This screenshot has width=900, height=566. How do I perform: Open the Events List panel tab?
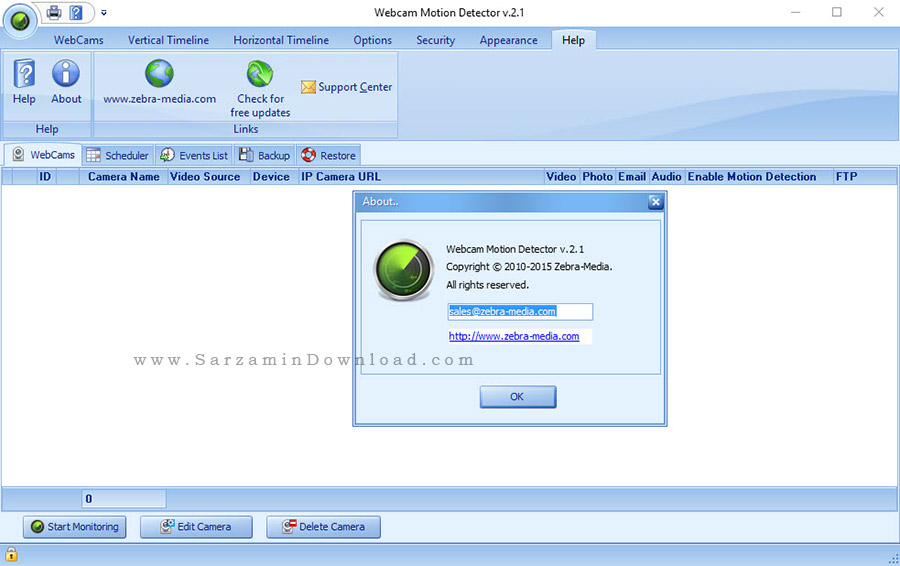194,156
